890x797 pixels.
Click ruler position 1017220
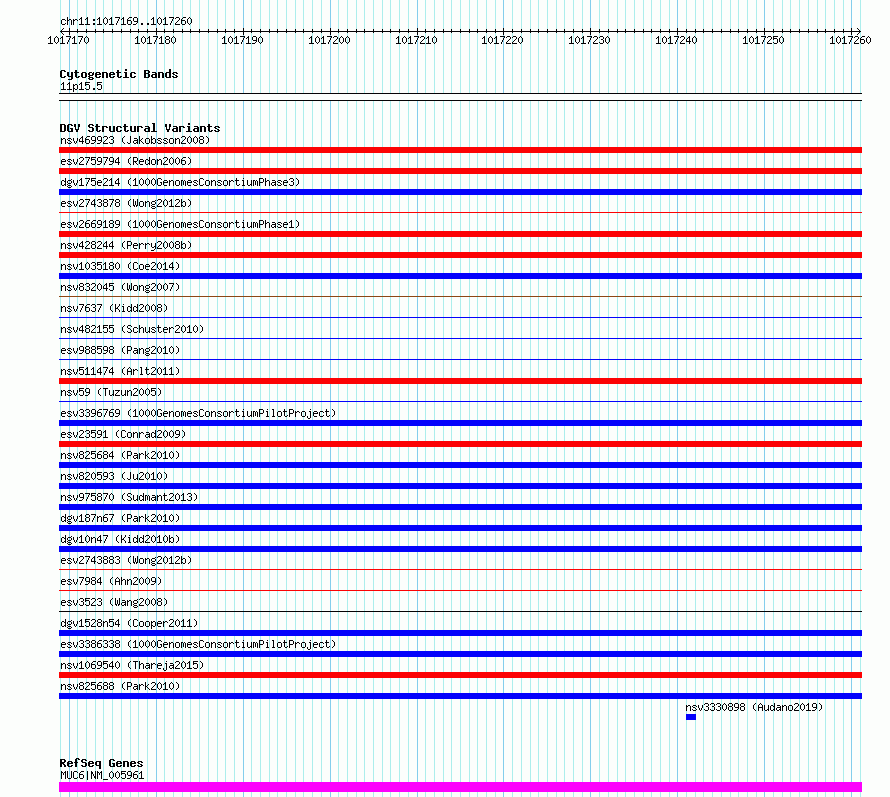point(502,40)
